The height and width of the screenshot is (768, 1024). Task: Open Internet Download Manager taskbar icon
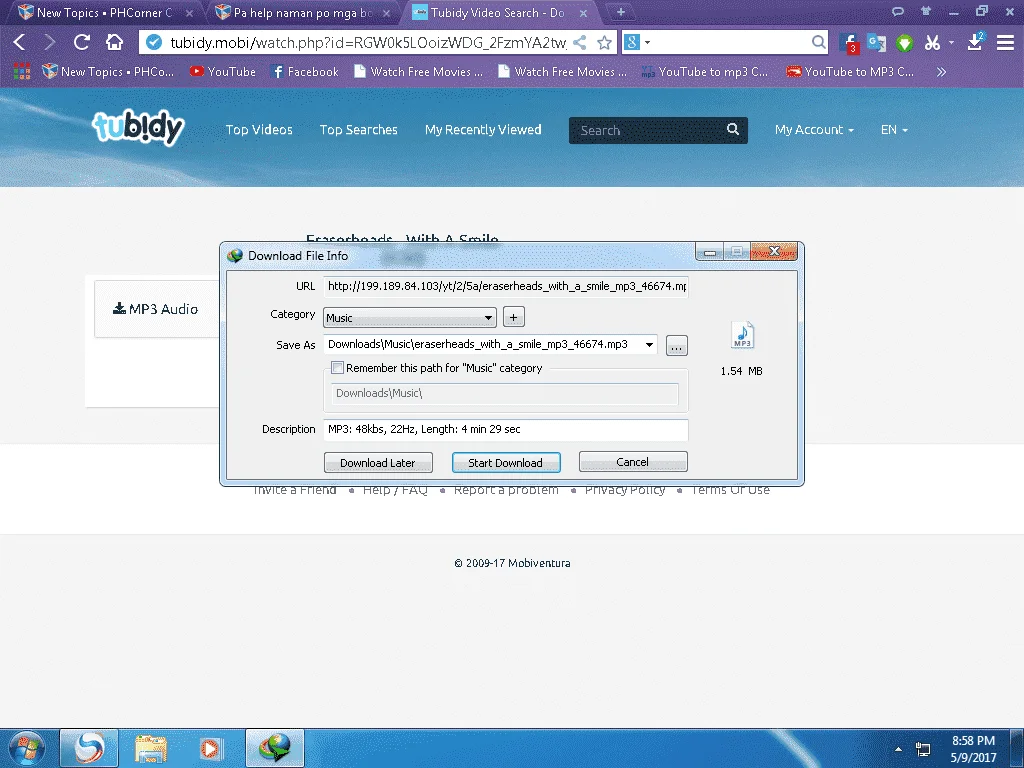(x=275, y=748)
